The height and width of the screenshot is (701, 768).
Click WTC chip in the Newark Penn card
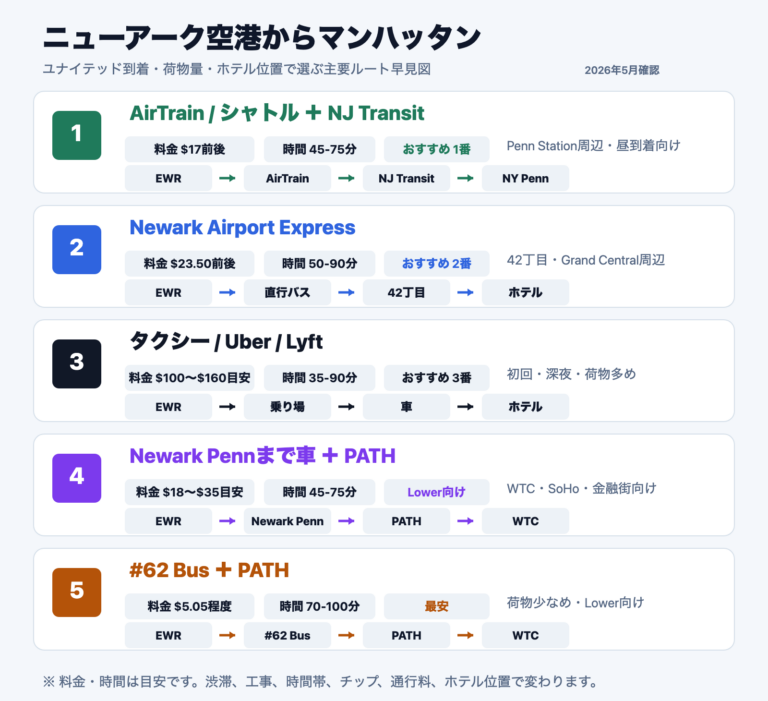(x=526, y=521)
